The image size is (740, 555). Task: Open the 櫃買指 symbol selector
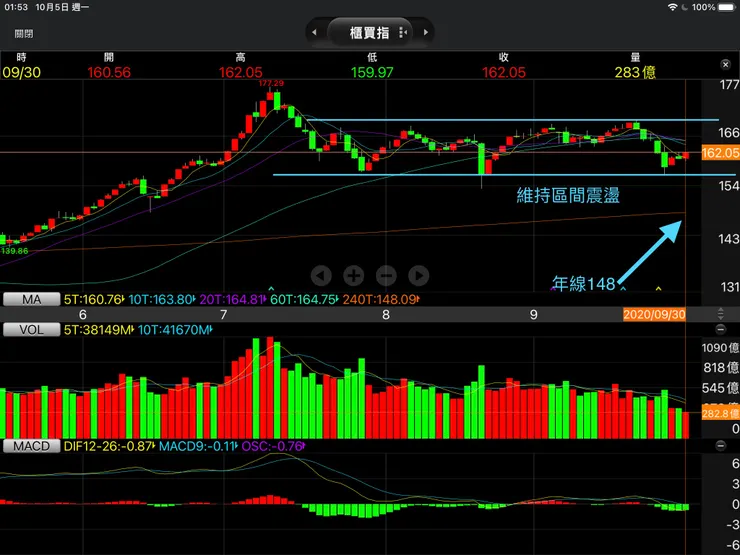coord(370,33)
